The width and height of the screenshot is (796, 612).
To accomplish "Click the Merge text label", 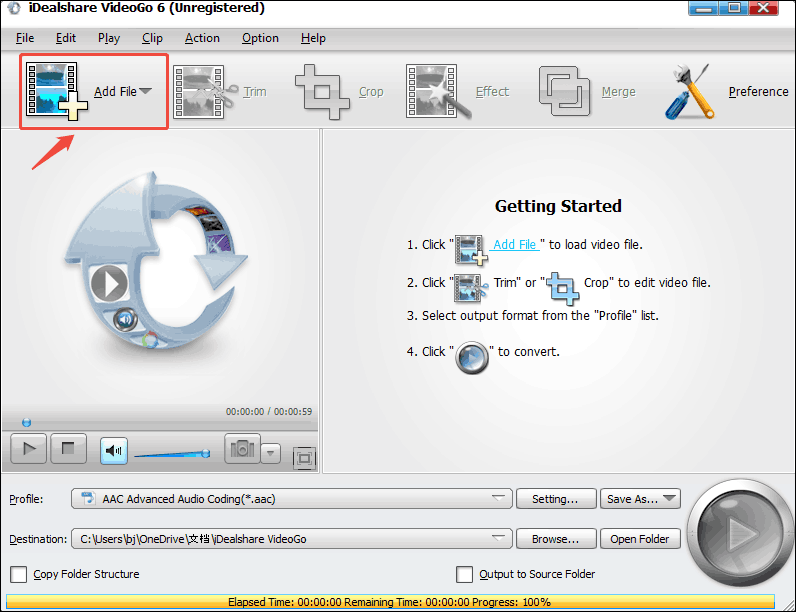I will [x=618, y=92].
